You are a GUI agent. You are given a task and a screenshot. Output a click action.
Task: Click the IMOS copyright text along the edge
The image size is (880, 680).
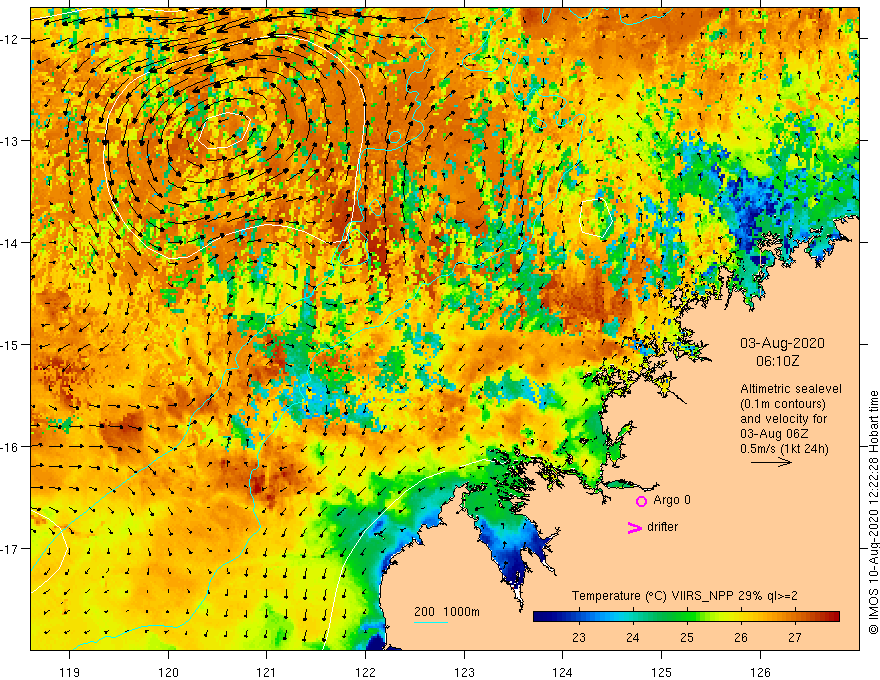(x=873, y=512)
